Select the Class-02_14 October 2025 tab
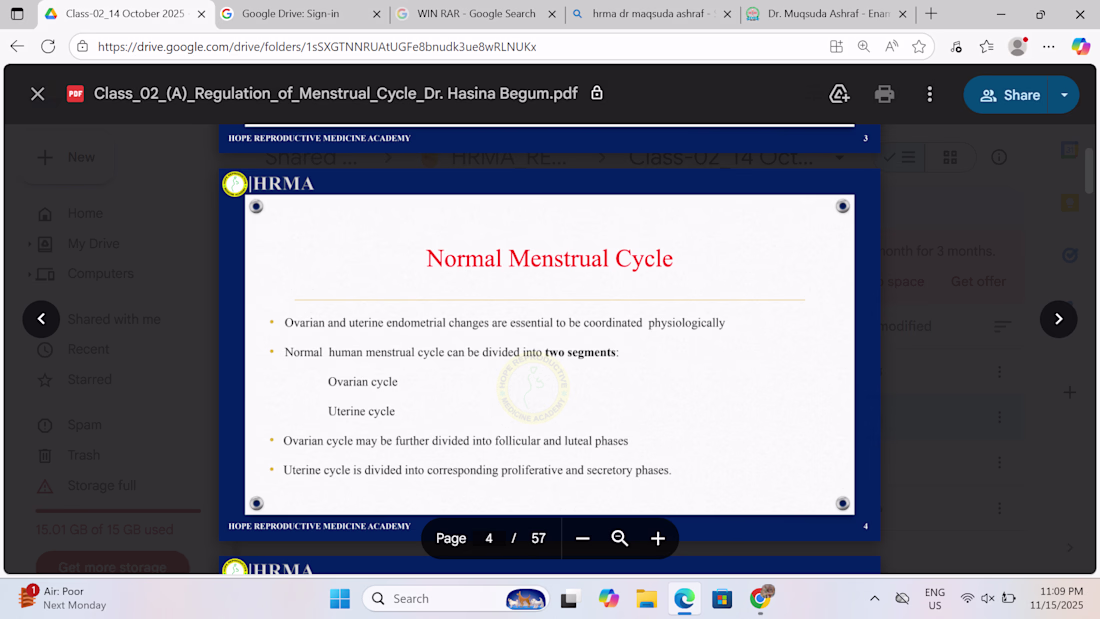The width and height of the screenshot is (1100, 619). click(125, 14)
